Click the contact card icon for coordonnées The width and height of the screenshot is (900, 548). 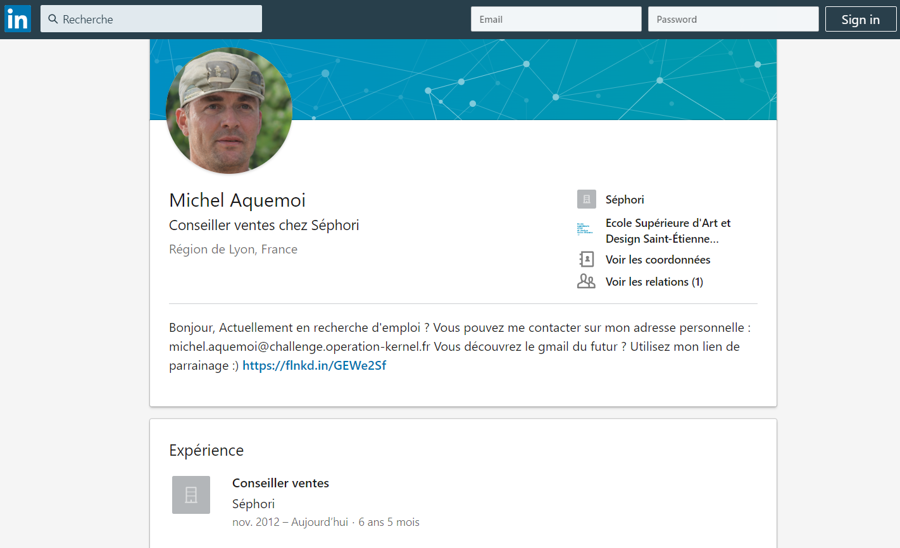coord(586,260)
